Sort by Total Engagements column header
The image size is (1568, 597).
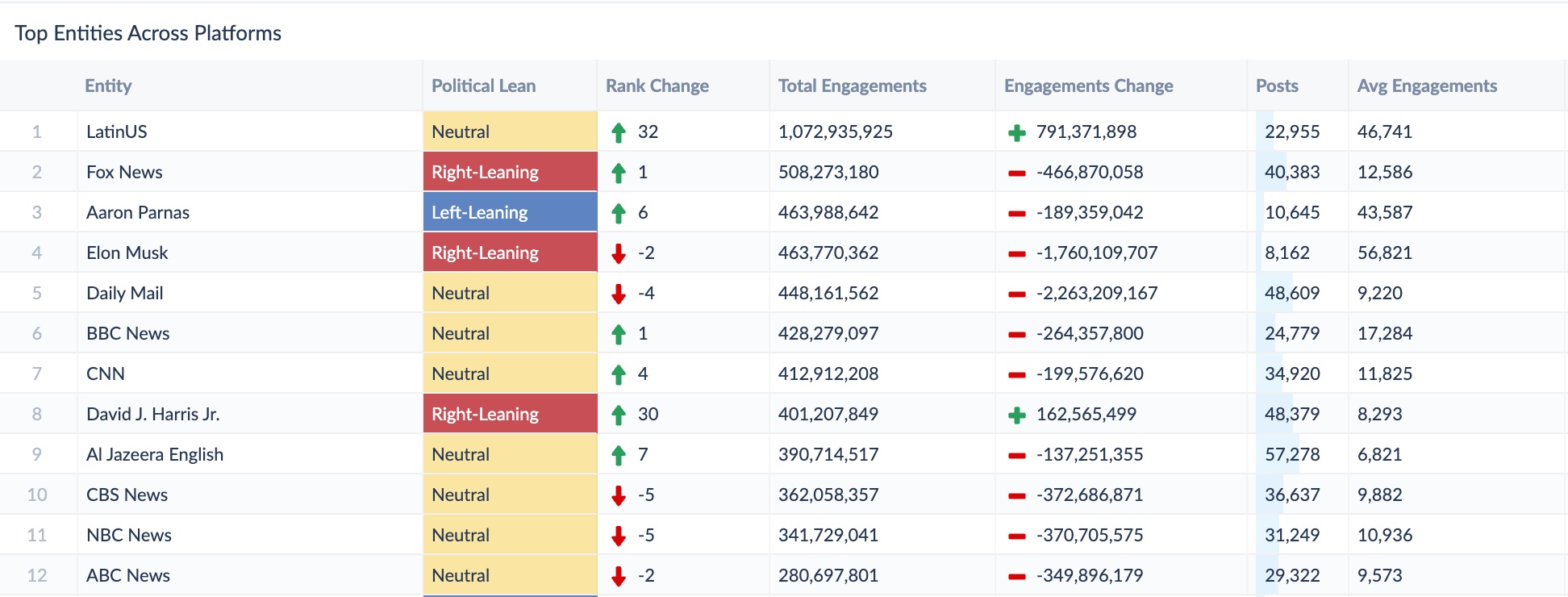click(852, 86)
